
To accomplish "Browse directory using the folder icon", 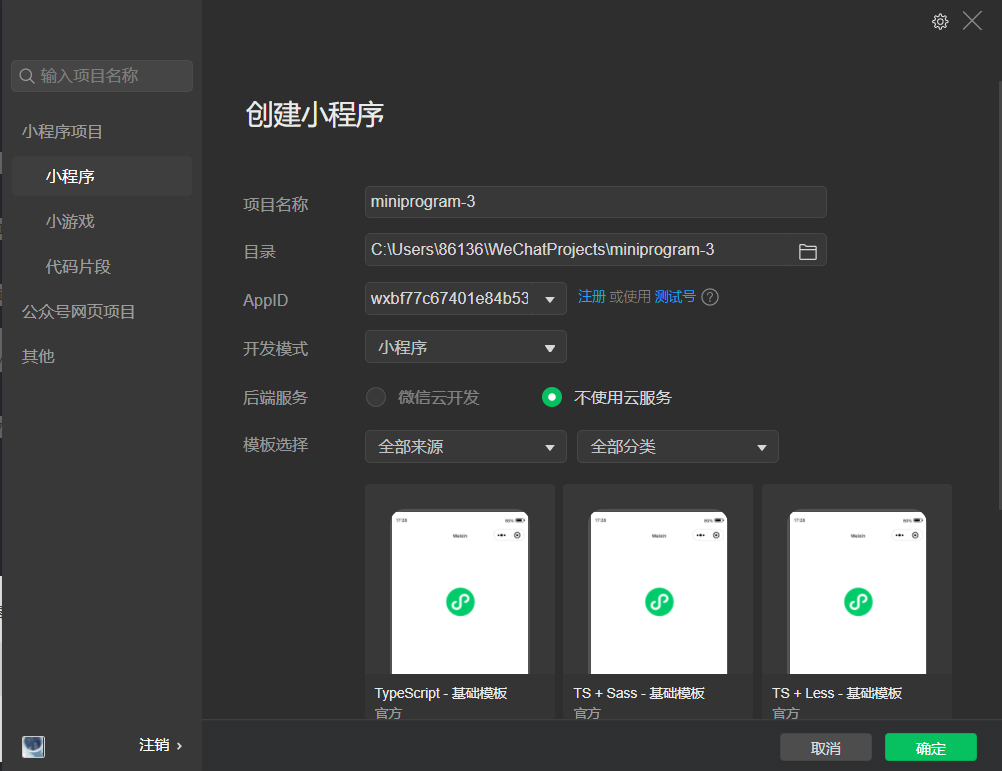I will pyautogui.click(x=808, y=251).
